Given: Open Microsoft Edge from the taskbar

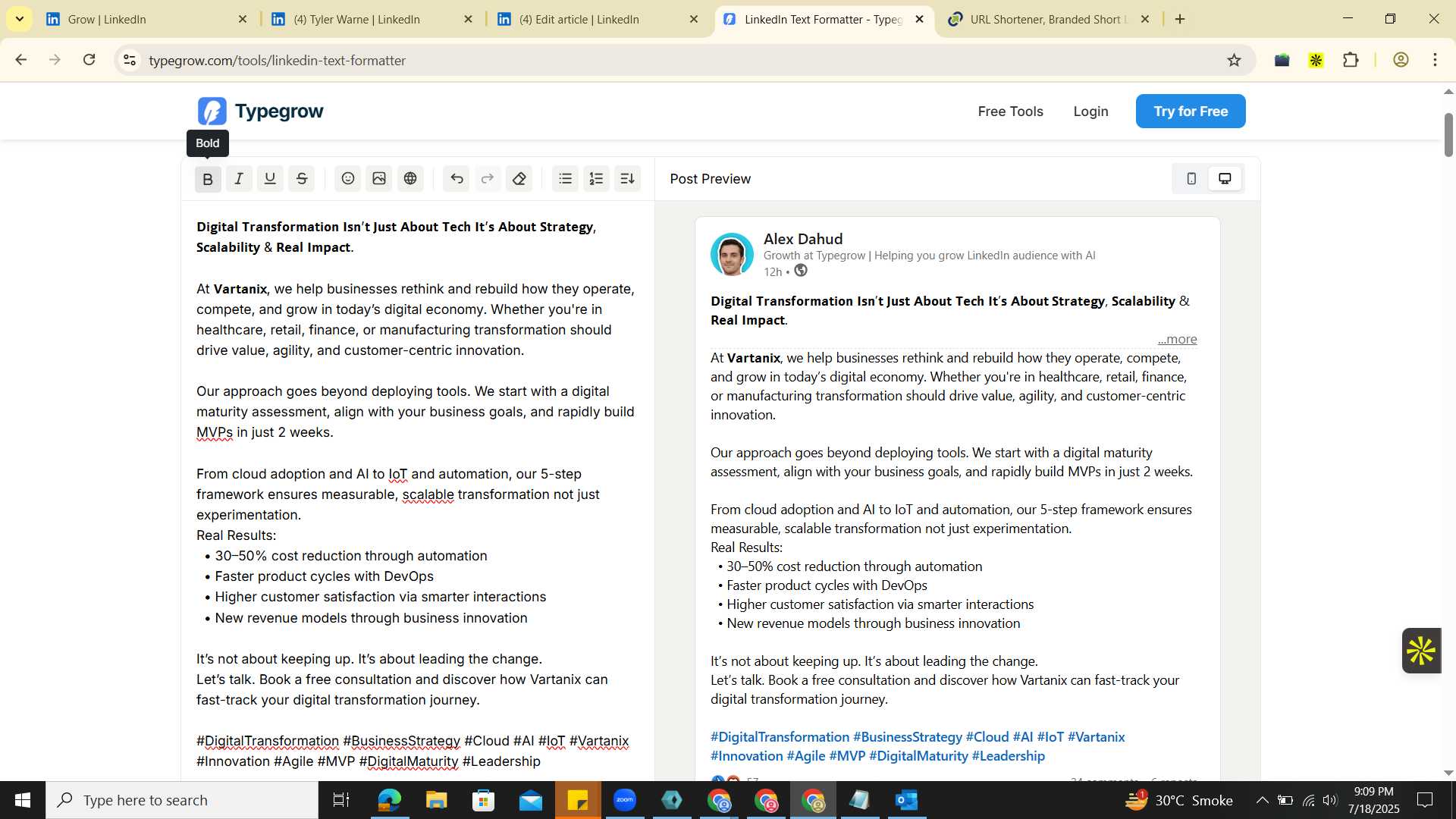Looking at the screenshot, I should pos(389,800).
